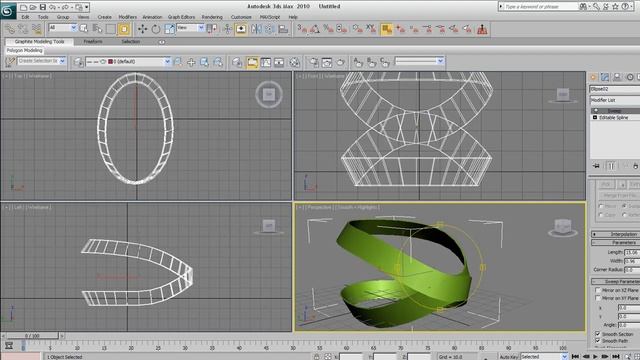Click the Length value field
This screenshot has width=640, height=360.
point(632,252)
